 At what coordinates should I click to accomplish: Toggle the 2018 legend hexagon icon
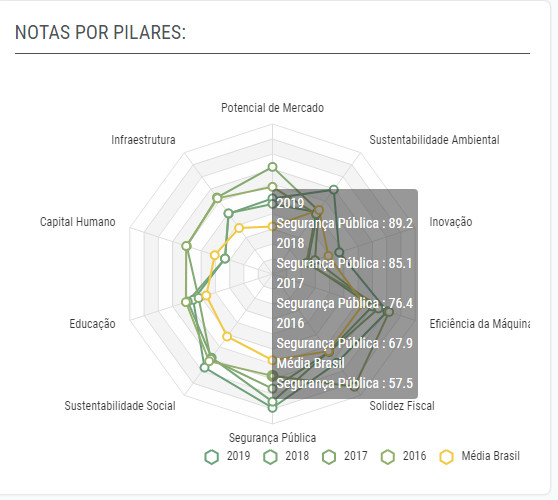270,457
